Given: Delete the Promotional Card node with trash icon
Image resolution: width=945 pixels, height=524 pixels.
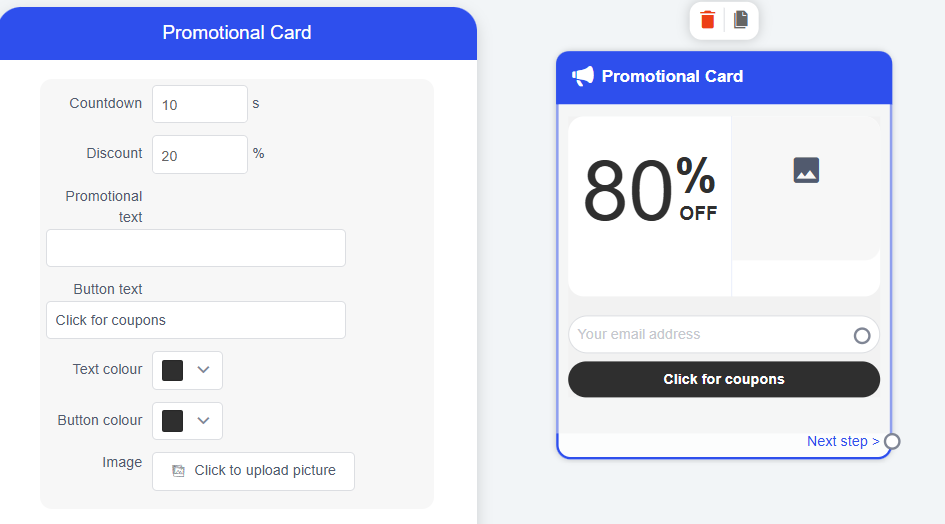Looking at the screenshot, I should tap(708, 20).
